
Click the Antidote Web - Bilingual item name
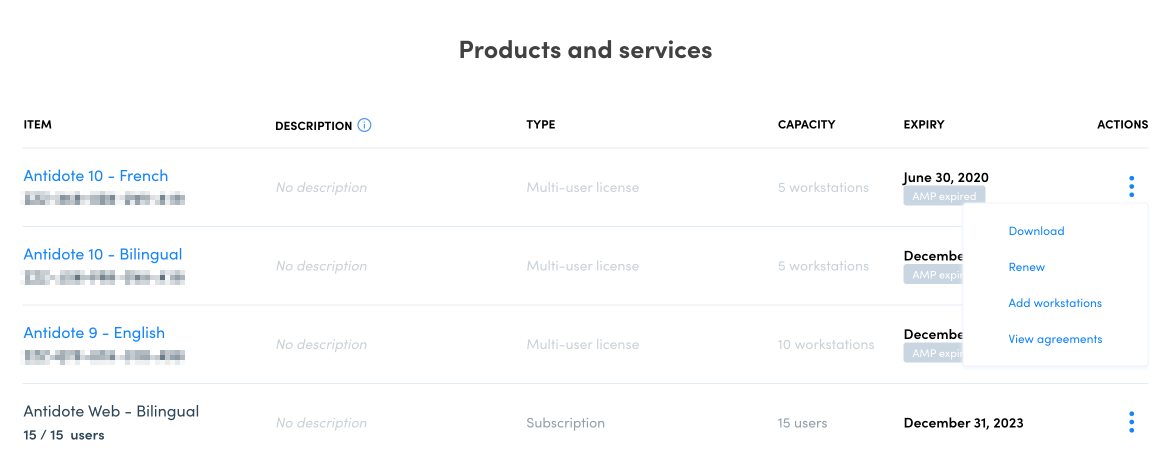click(111, 411)
